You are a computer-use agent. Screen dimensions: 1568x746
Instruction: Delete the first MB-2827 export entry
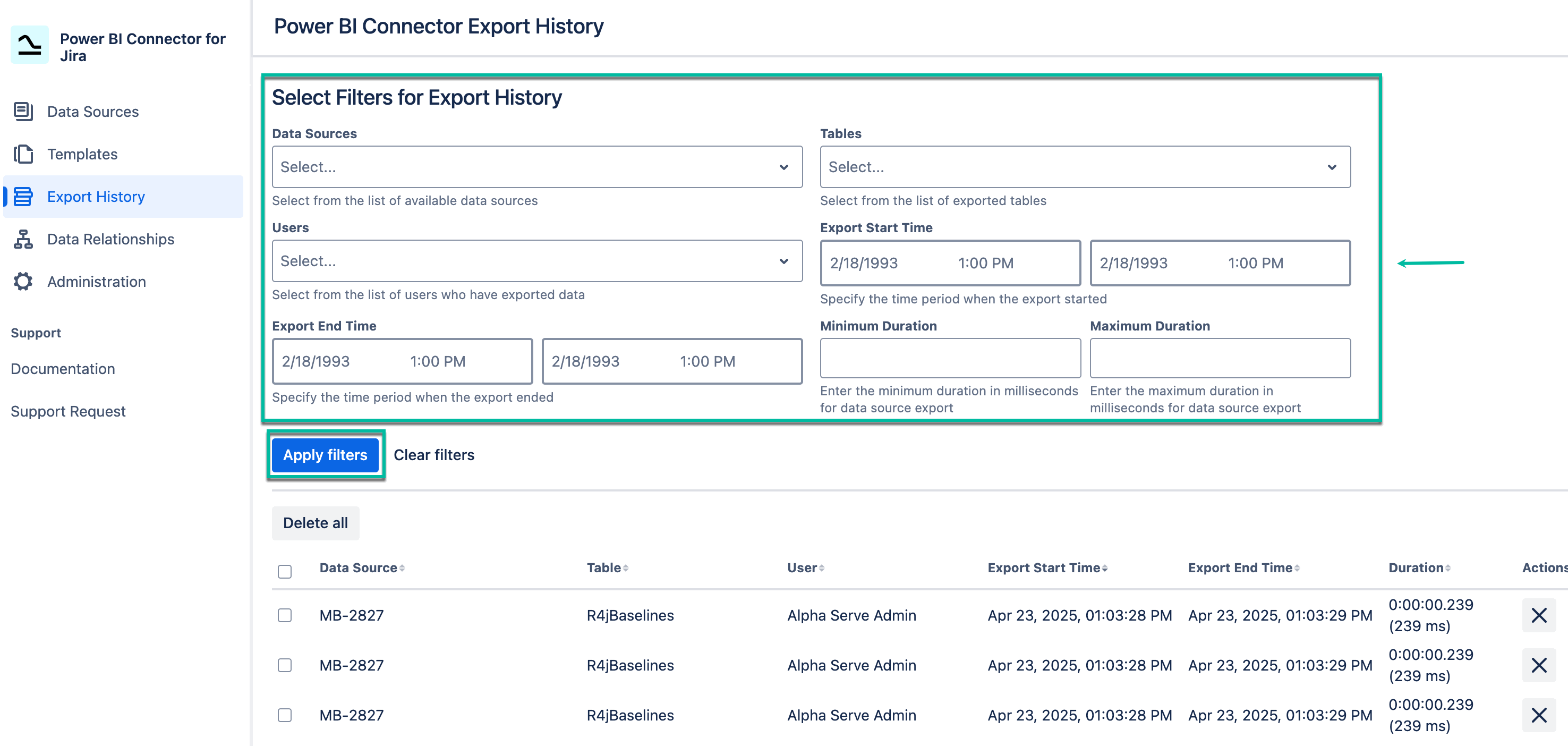[x=1539, y=615]
